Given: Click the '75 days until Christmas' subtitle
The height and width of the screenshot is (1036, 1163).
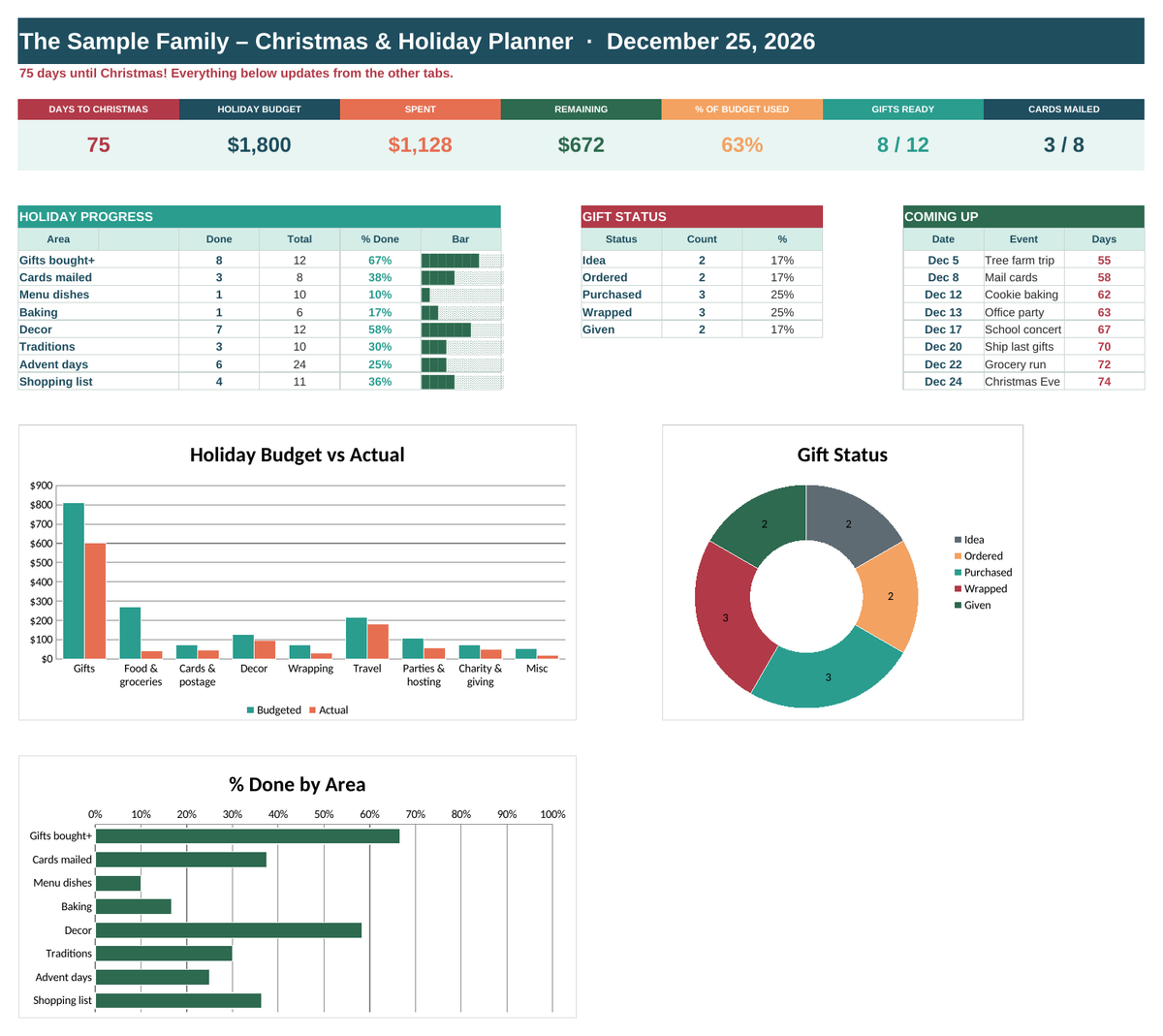Looking at the screenshot, I should (x=236, y=74).
